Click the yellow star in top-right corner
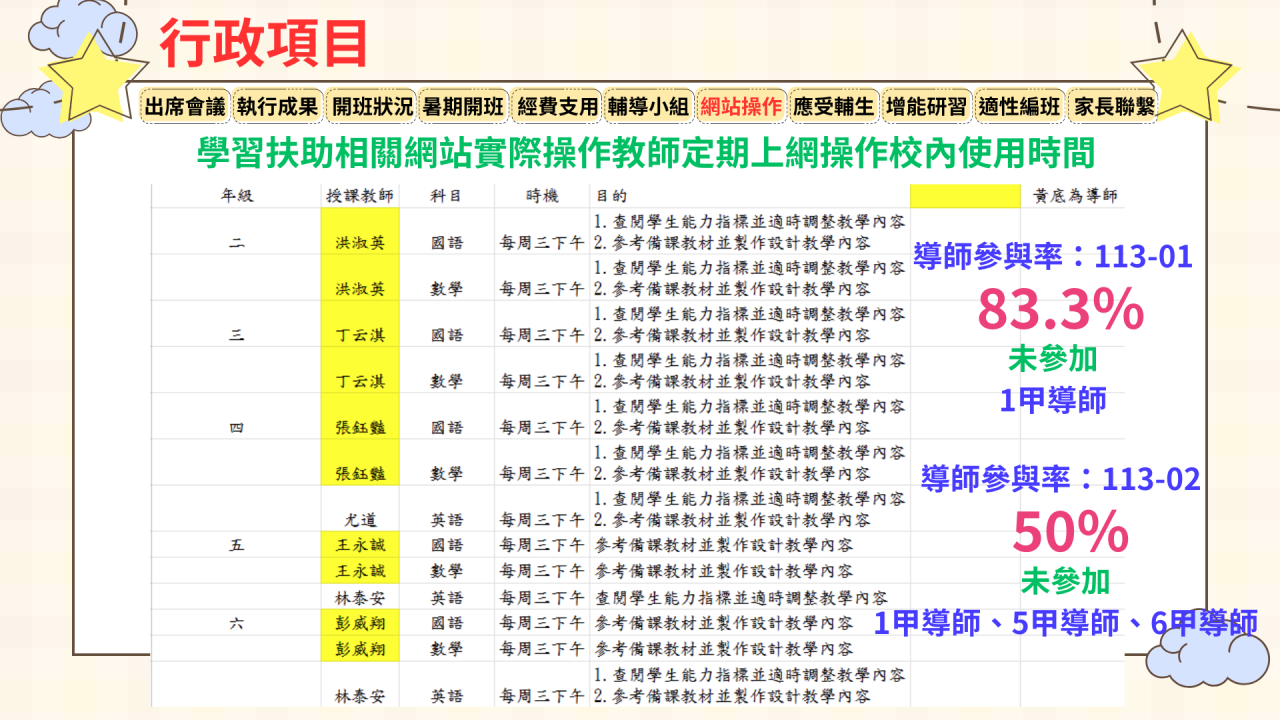 1194,77
